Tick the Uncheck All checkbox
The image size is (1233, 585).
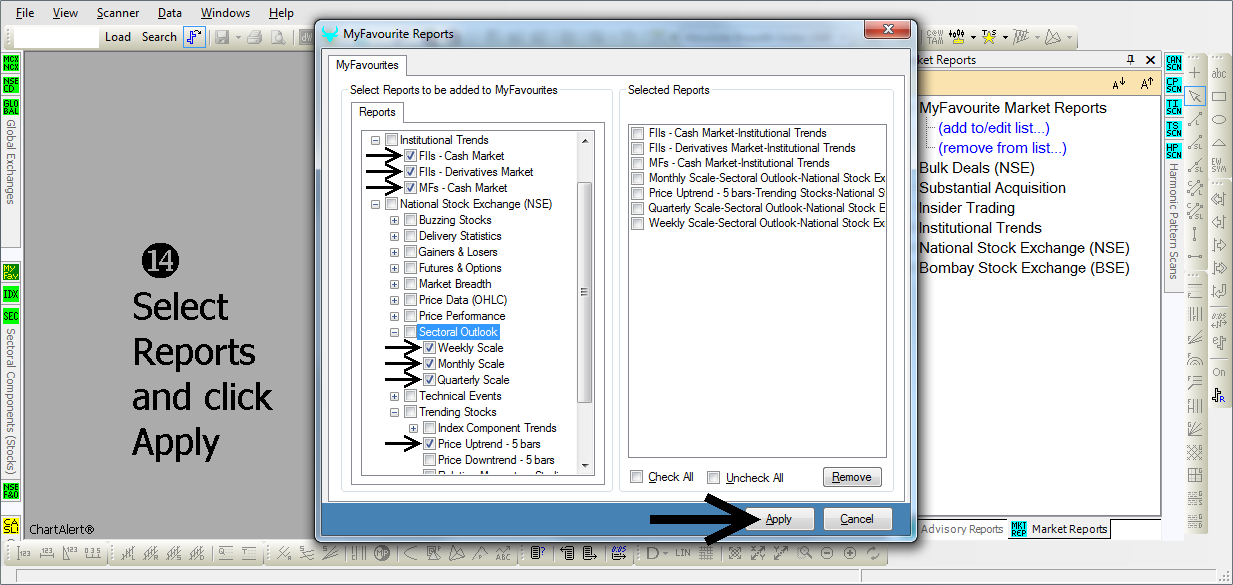(x=713, y=477)
